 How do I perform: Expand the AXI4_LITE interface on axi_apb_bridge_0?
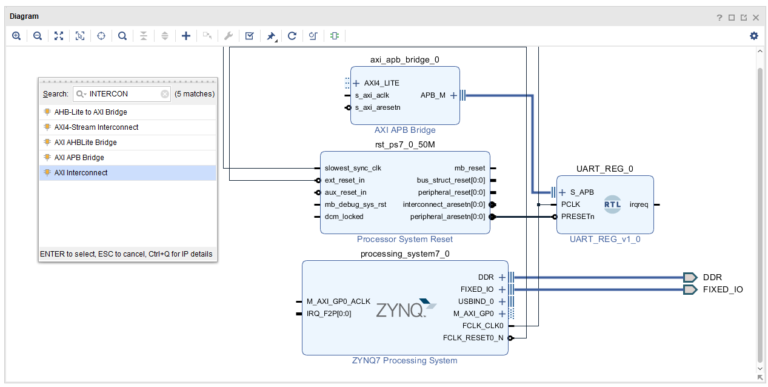click(356, 83)
